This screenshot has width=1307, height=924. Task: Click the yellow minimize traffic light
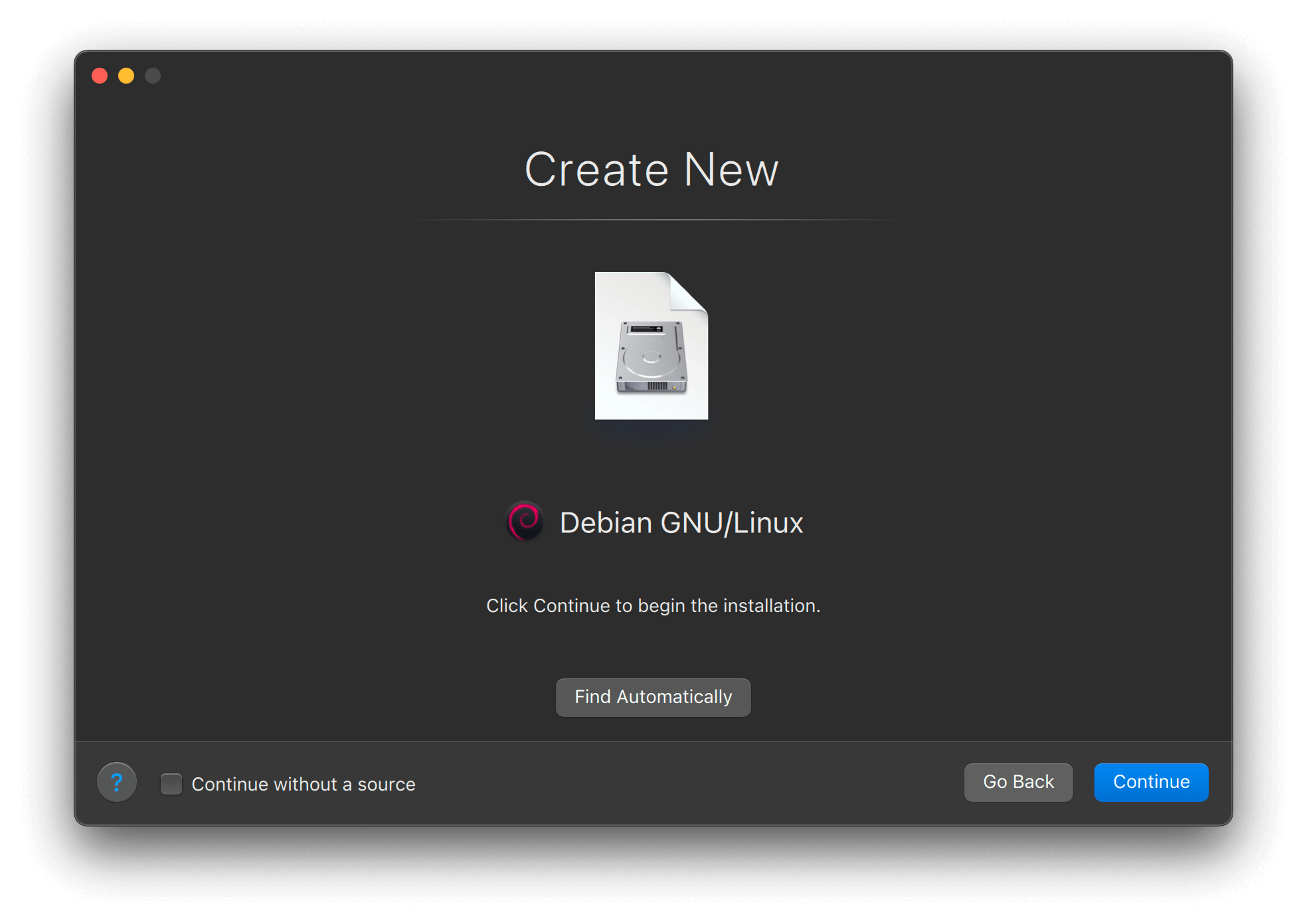[x=126, y=76]
